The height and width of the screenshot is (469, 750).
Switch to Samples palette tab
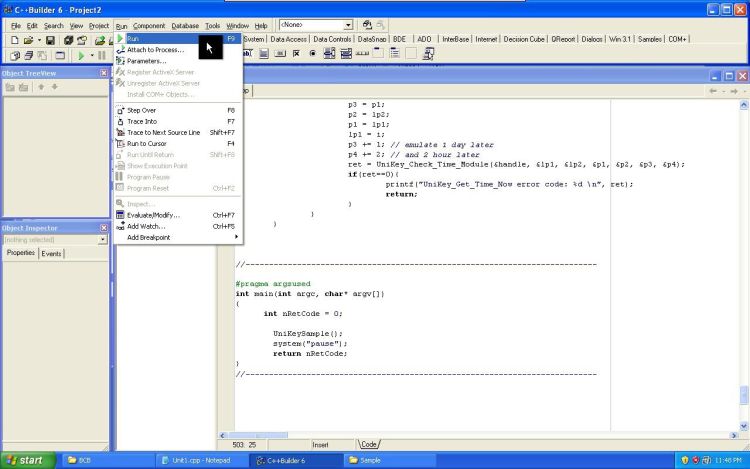[650, 39]
